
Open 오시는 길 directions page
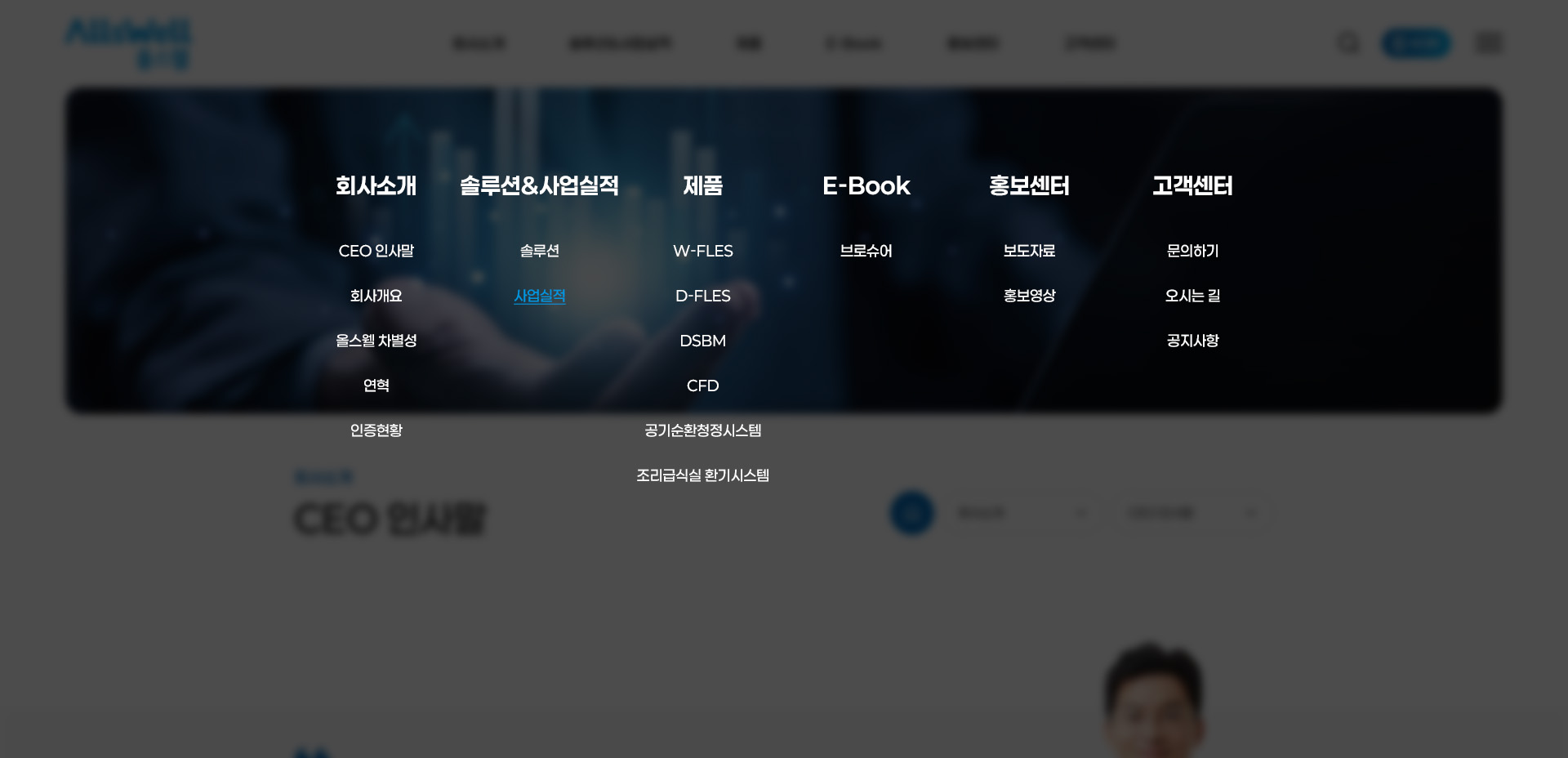tap(1192, 296)
